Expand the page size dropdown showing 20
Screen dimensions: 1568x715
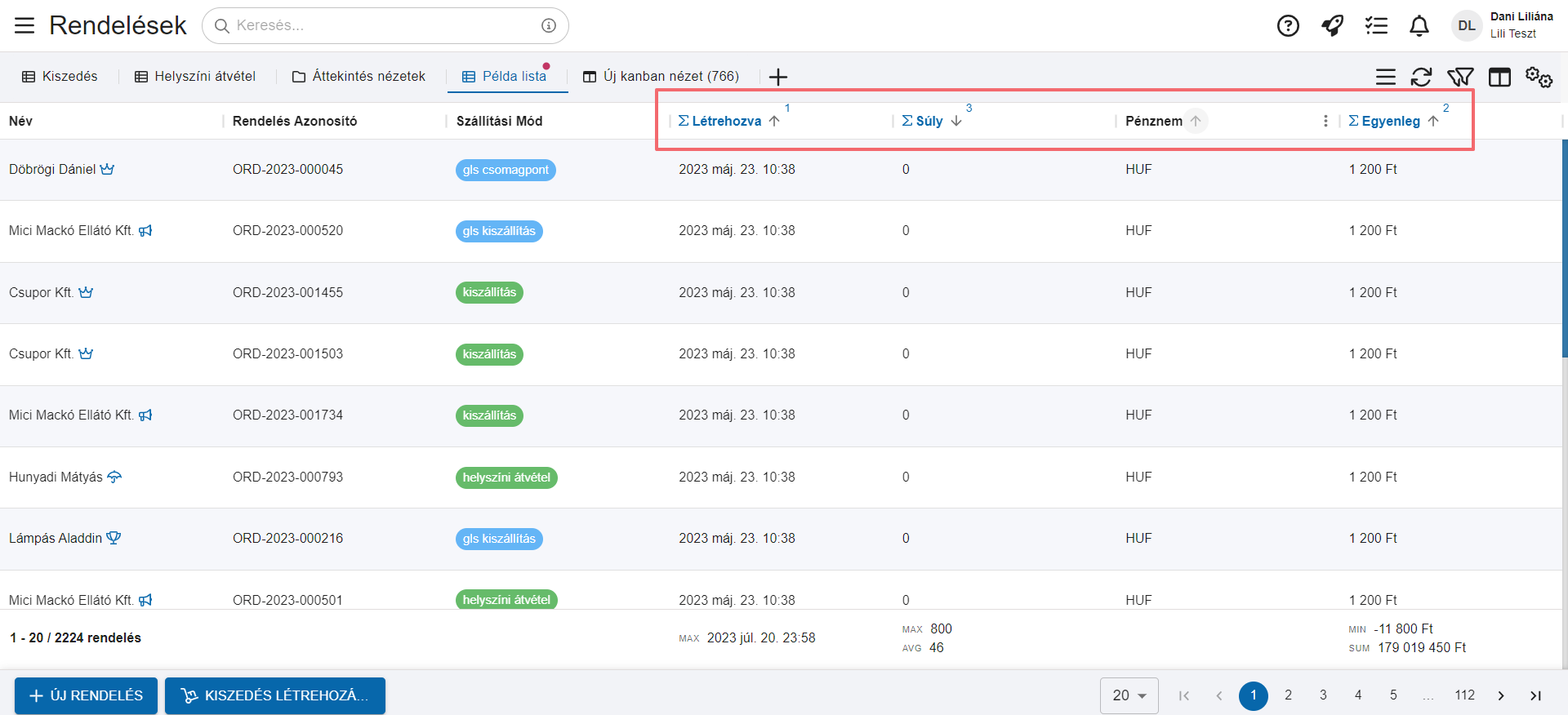[1129, 695]
